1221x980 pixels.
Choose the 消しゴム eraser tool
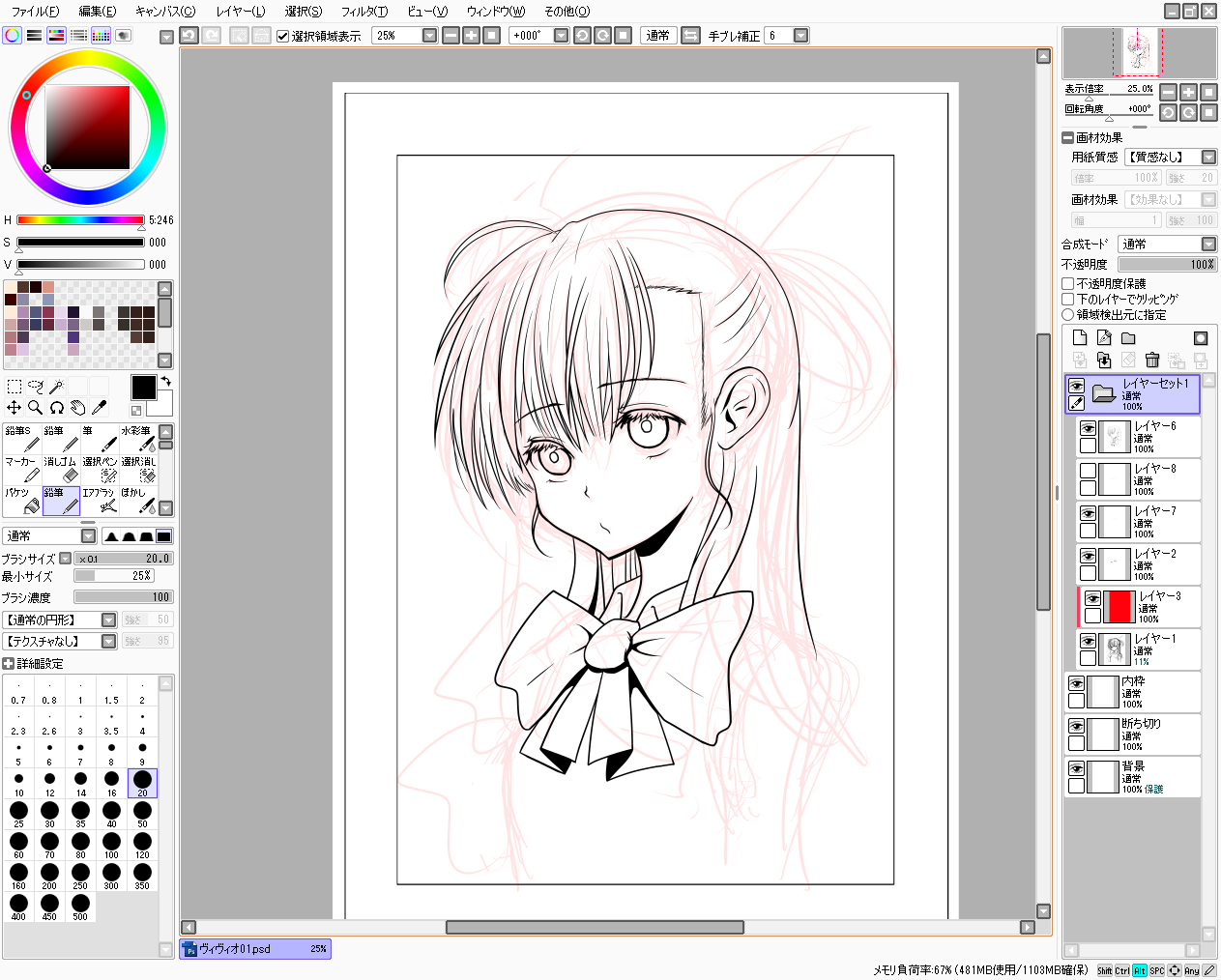point(61,470)
